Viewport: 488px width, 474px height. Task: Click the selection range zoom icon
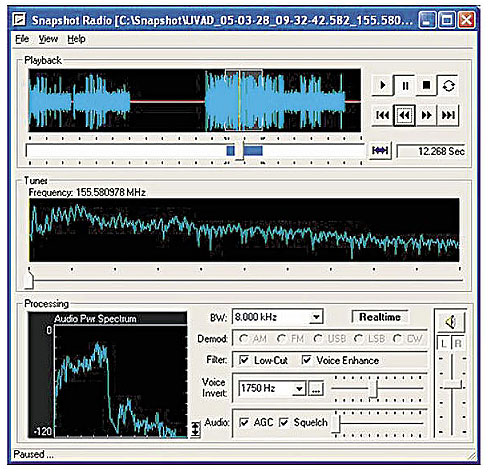(380, 151)
